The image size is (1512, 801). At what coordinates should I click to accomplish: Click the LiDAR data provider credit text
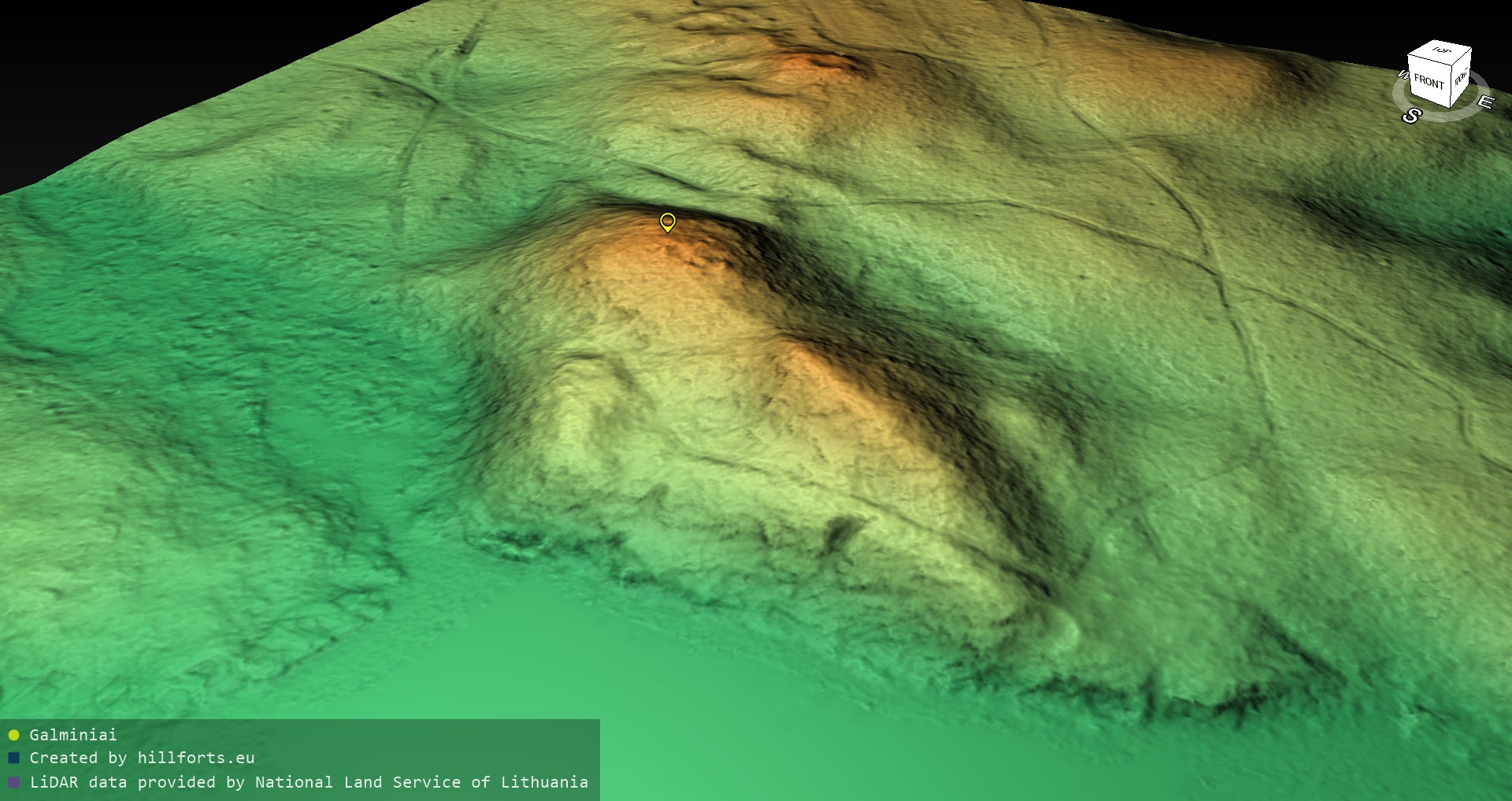[x=309, y=782]
